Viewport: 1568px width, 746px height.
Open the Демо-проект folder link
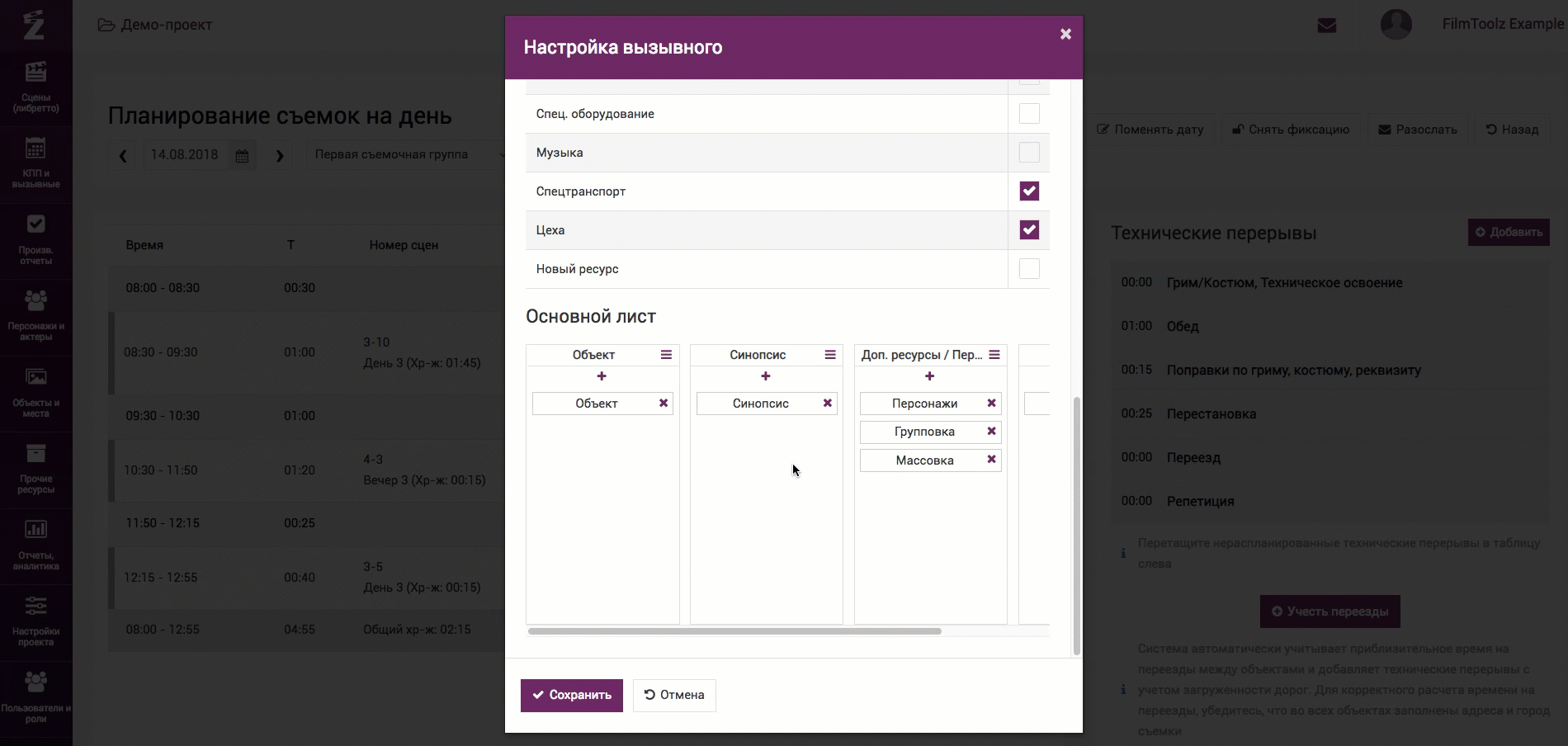coord(155,25)
